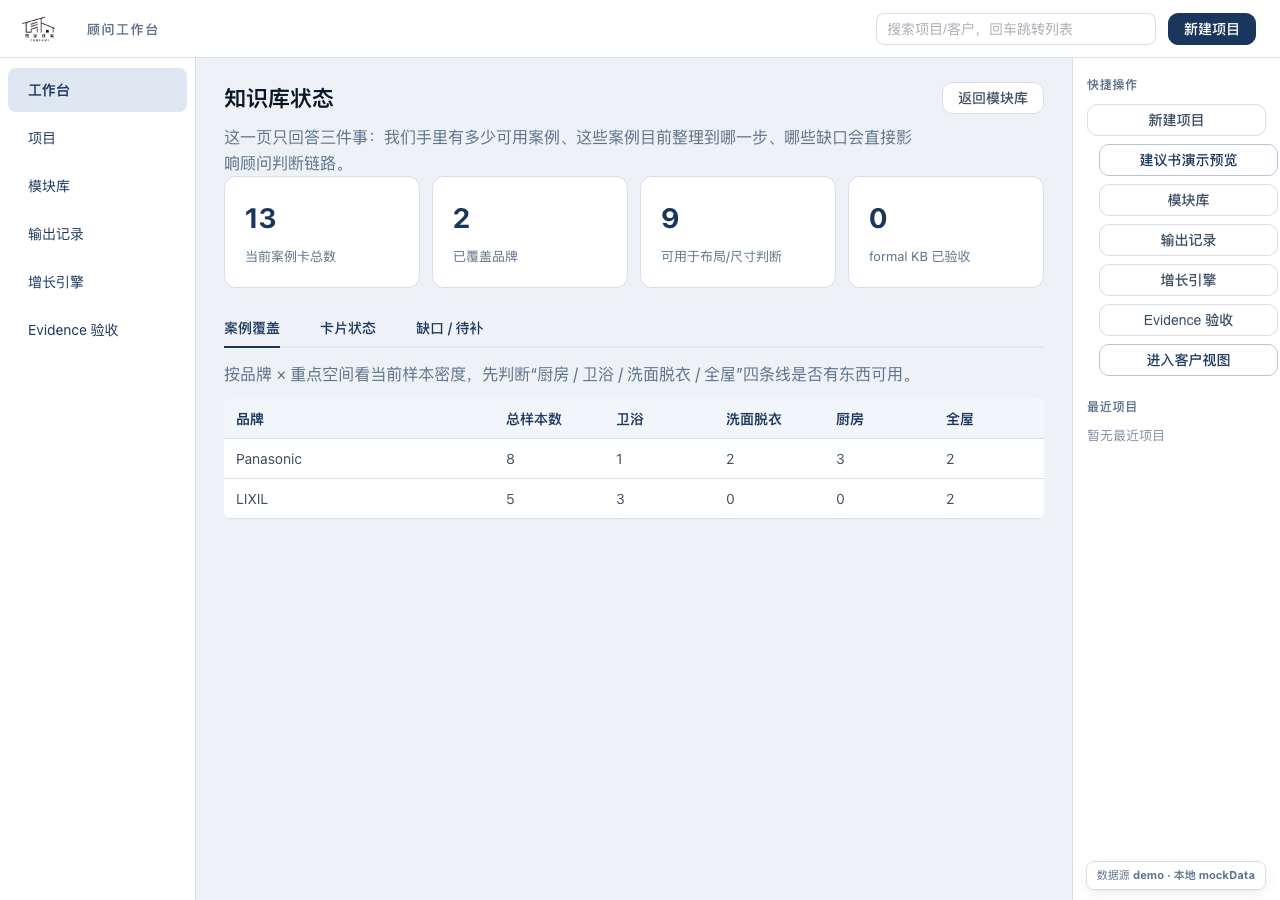Click the 可用于布局/尺寸判断 stat card
1280x900 pixels.
(x=738, y=232)
